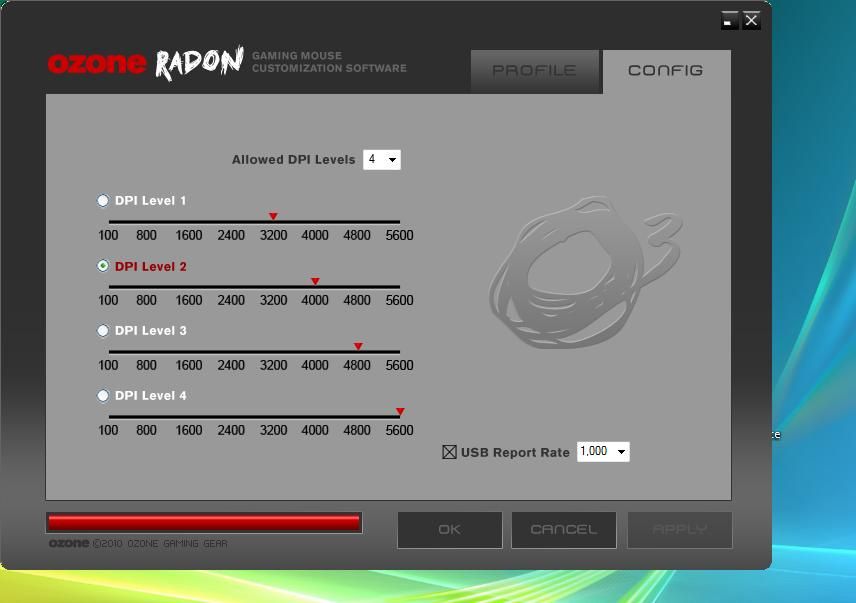The image size is (856, 603).
Task: Select the DPI Level 2 radio button
Action: pos(103,266)
